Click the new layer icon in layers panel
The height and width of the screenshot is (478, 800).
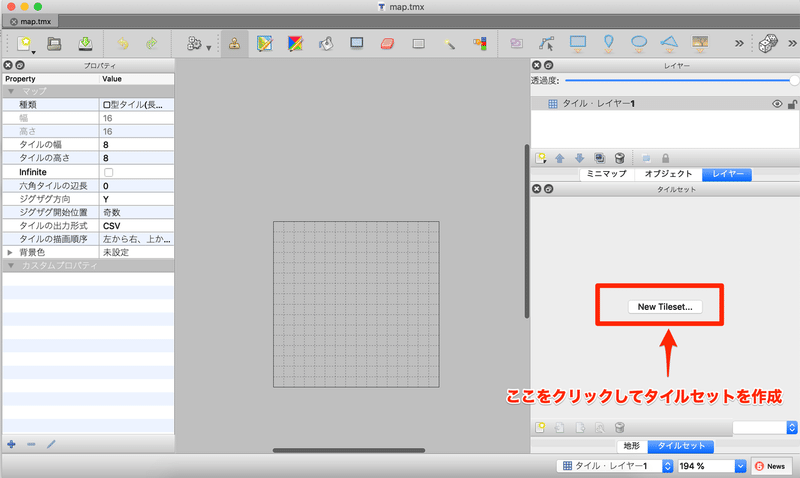[540, 158]
